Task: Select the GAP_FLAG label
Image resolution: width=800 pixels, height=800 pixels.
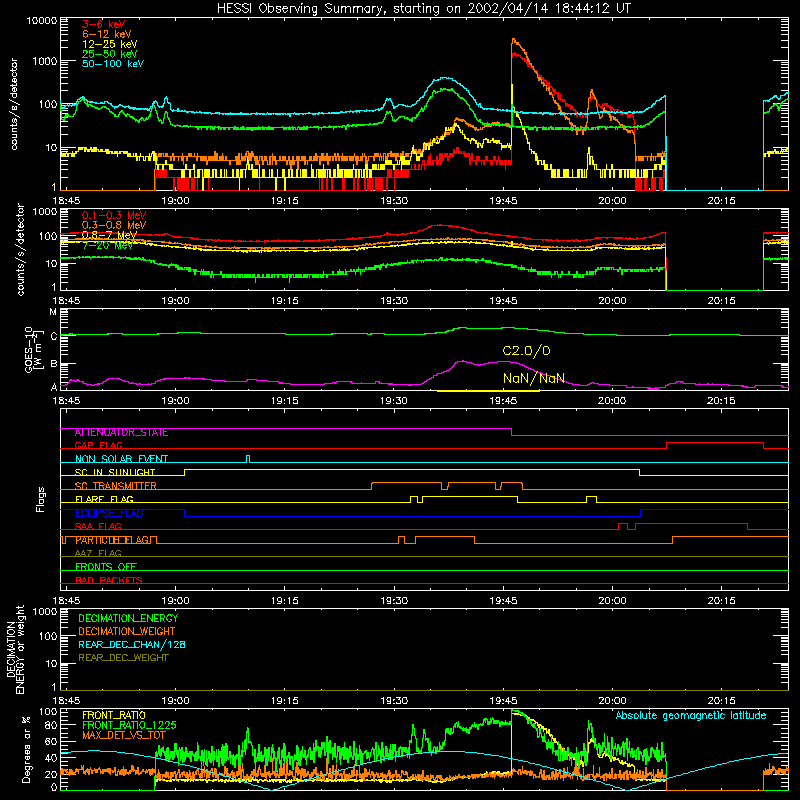Action: click(98, 445)
